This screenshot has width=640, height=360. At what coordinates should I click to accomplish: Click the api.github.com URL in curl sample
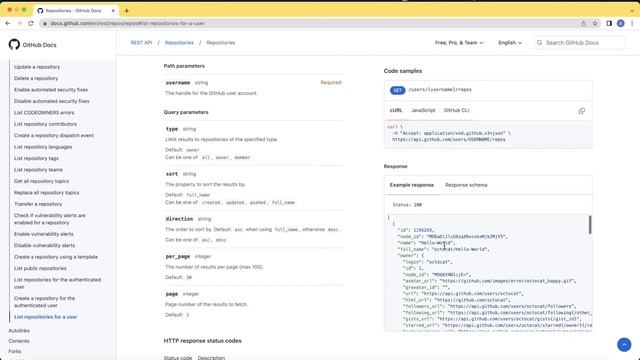click(x=449, y=140)
